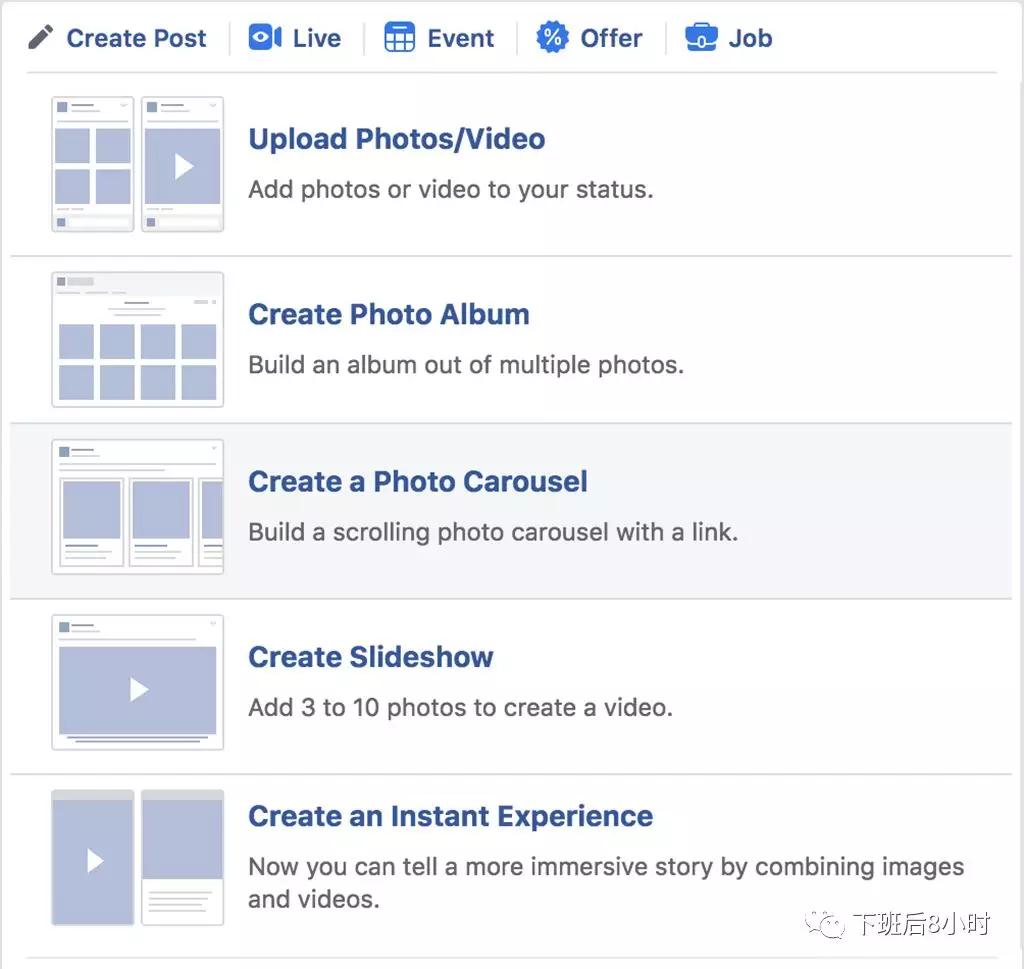The height and width of the screenshot is (969, 1024).
Task: Click the Offer percent badge icon
Action: (552, 38)
